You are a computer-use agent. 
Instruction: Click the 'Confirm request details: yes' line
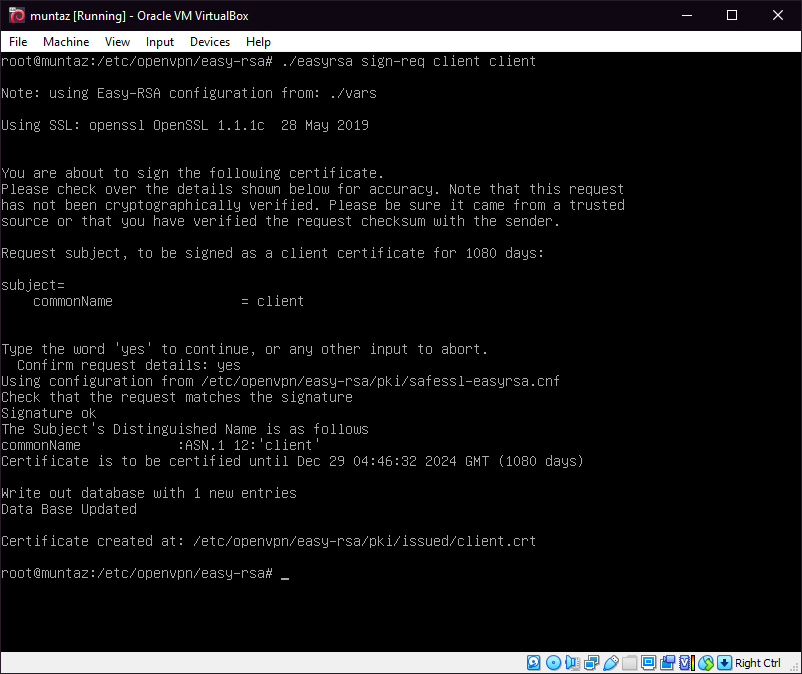pyautogui.click(x=129, y=365)
